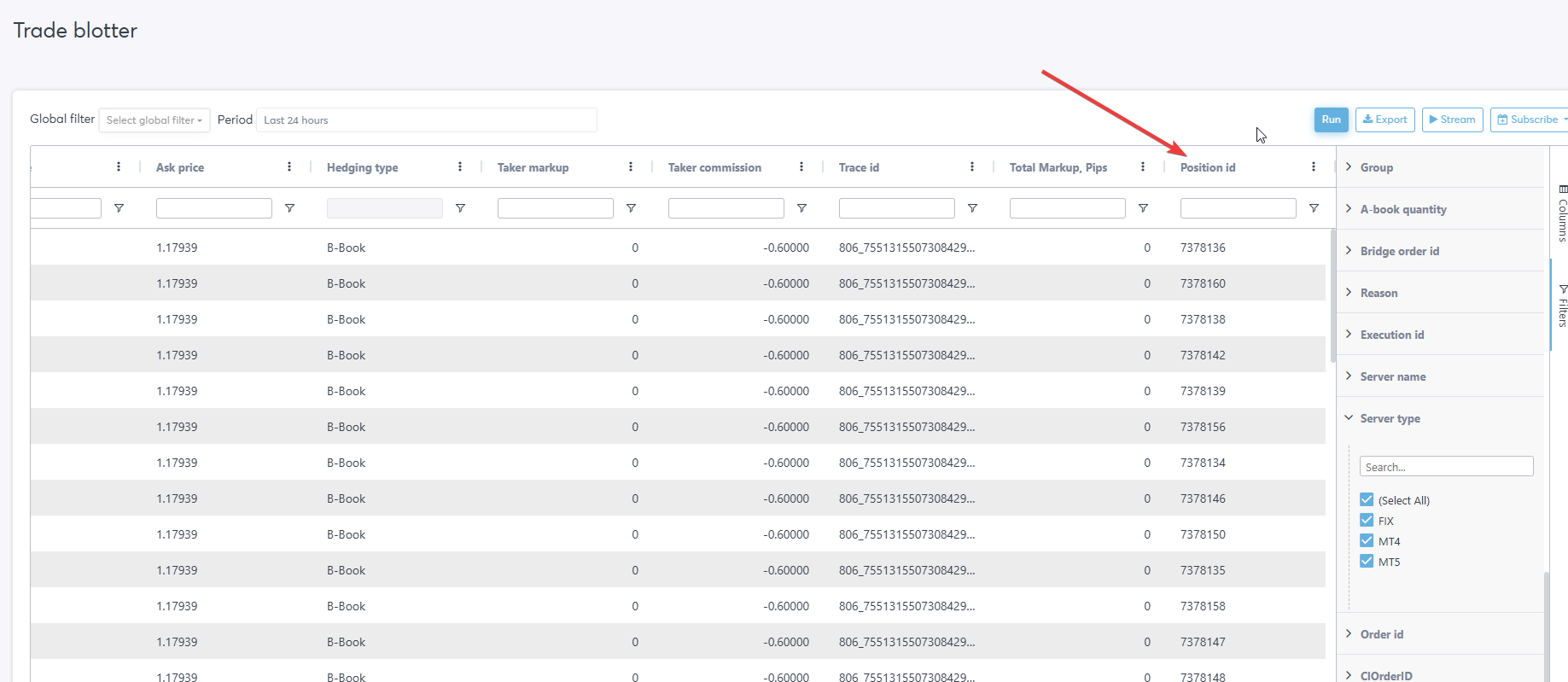Image resolution: width=1568 pixels, height=682 pixels.
Task: Uncheck the MT4 server type checkbox
Action: [1367, 540]
